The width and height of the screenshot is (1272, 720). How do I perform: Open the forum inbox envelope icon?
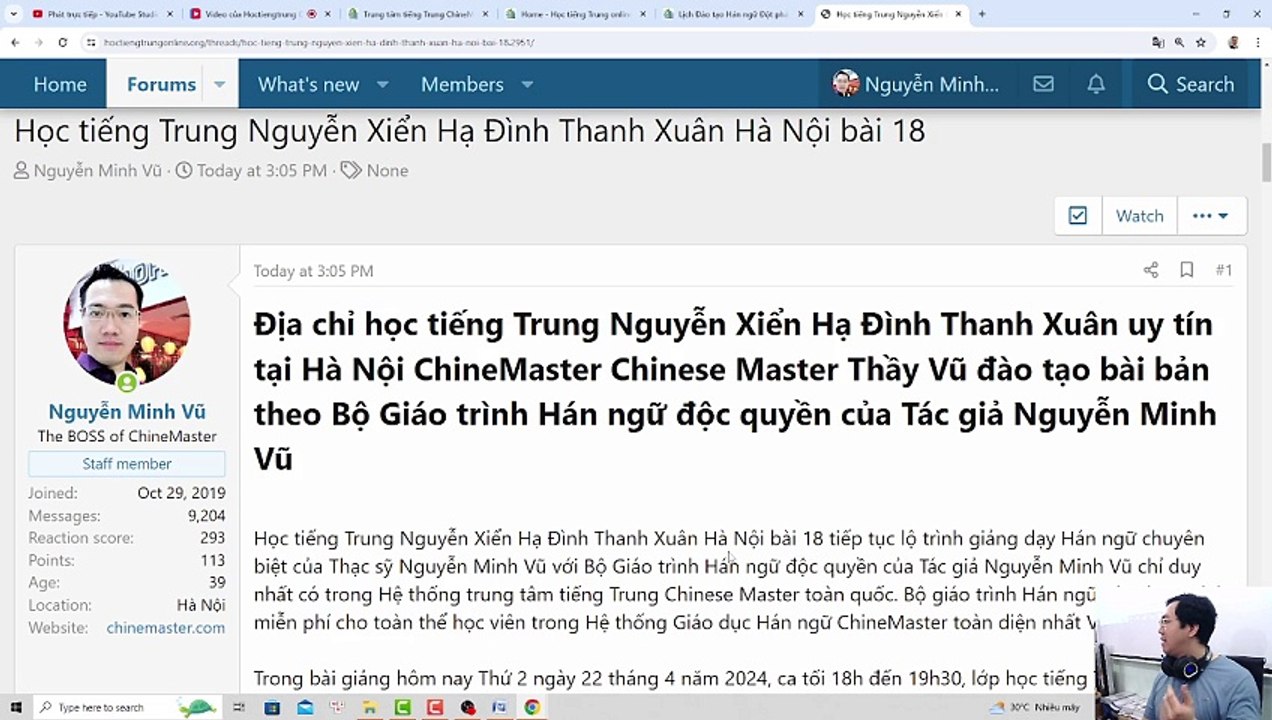point(1043,84)
